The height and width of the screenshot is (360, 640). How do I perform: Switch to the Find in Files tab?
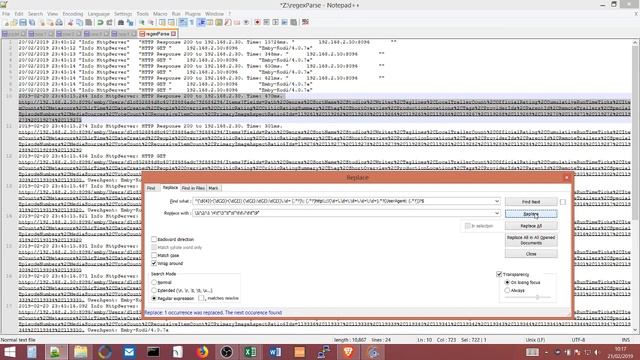[193, 188]
